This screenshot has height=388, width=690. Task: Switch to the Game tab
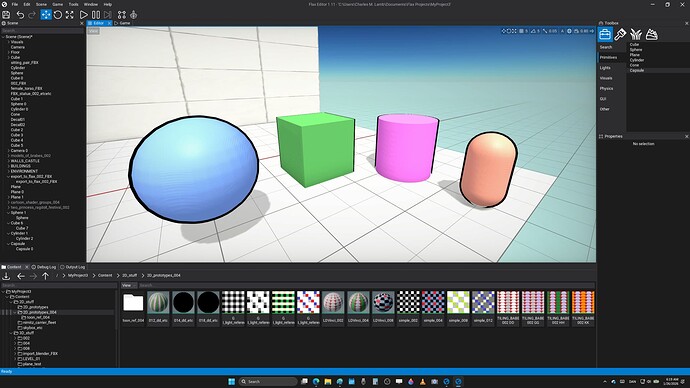(x=123, y=23)
